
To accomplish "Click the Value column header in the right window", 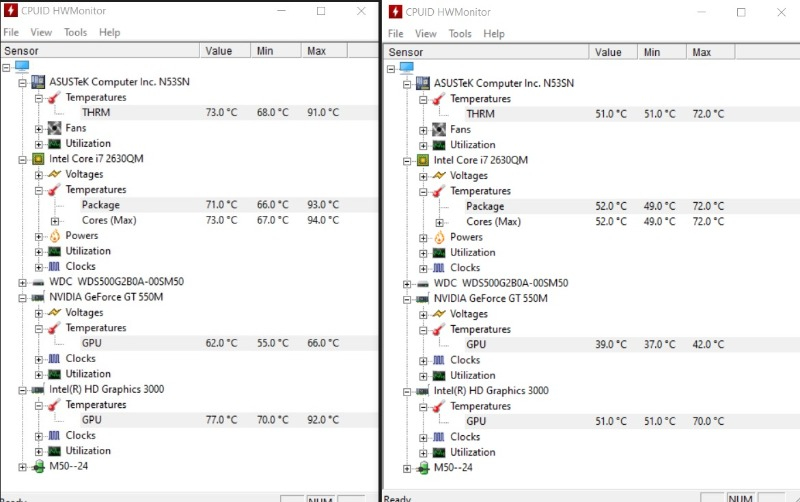I will coord(608,52).
